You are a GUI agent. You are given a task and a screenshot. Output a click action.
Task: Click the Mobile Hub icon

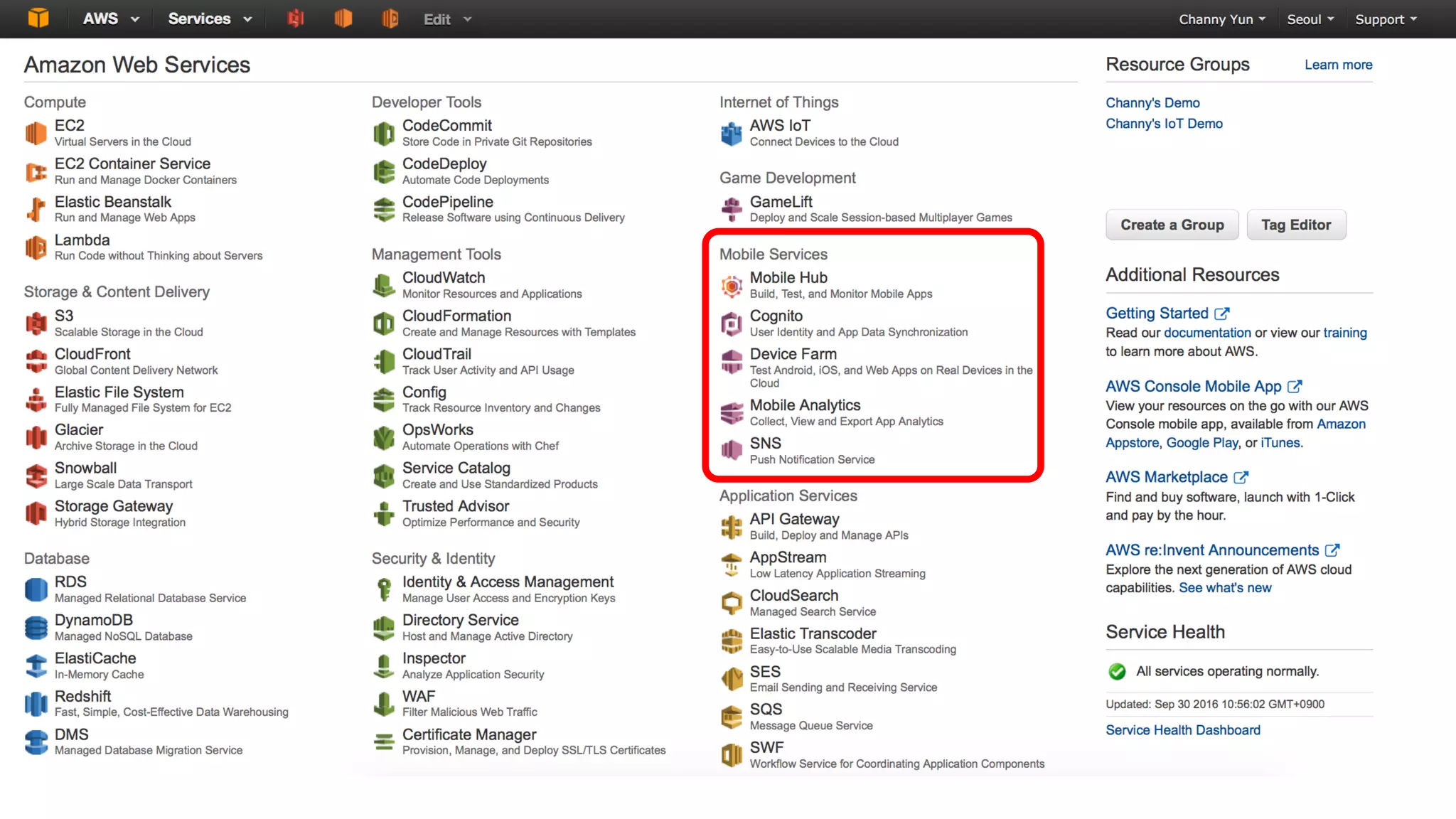(732, 285)
